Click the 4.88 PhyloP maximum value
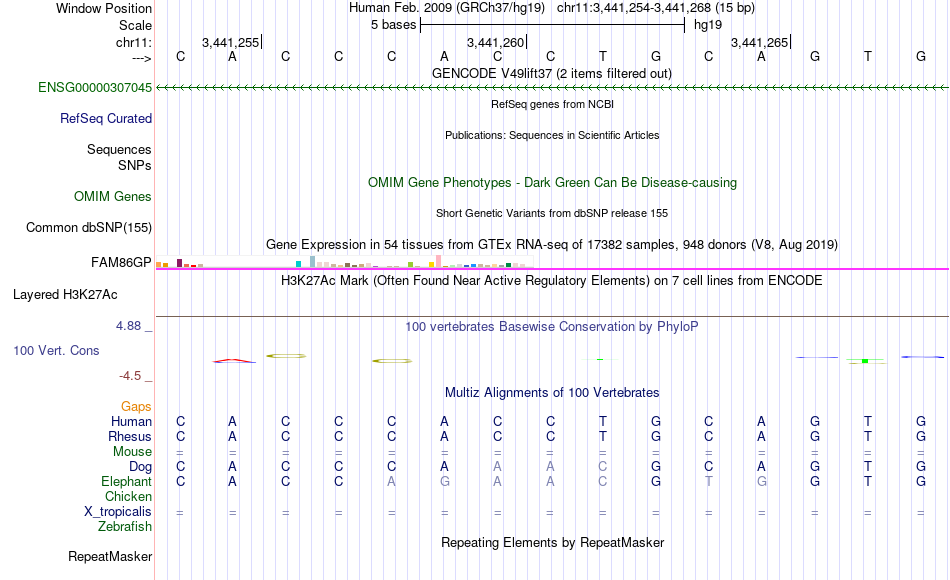 [128, 326]
